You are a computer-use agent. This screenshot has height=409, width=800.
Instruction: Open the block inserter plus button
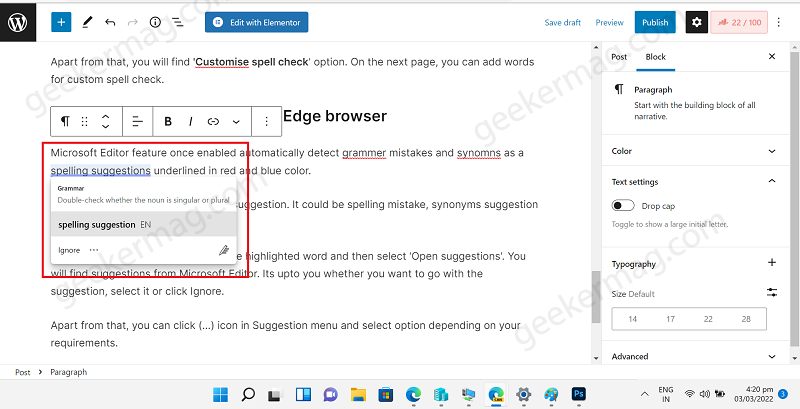pos(61,22)
